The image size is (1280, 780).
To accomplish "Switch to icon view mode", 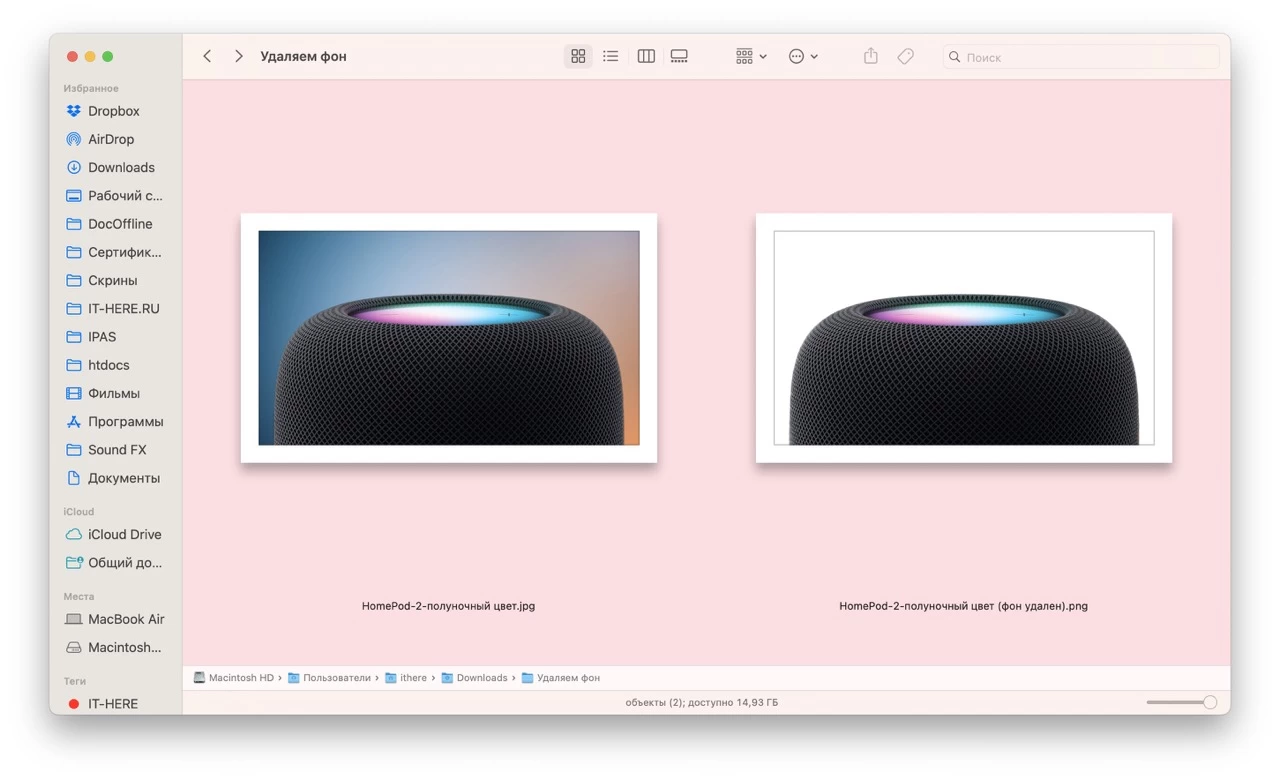I will (x=578, y=57).
